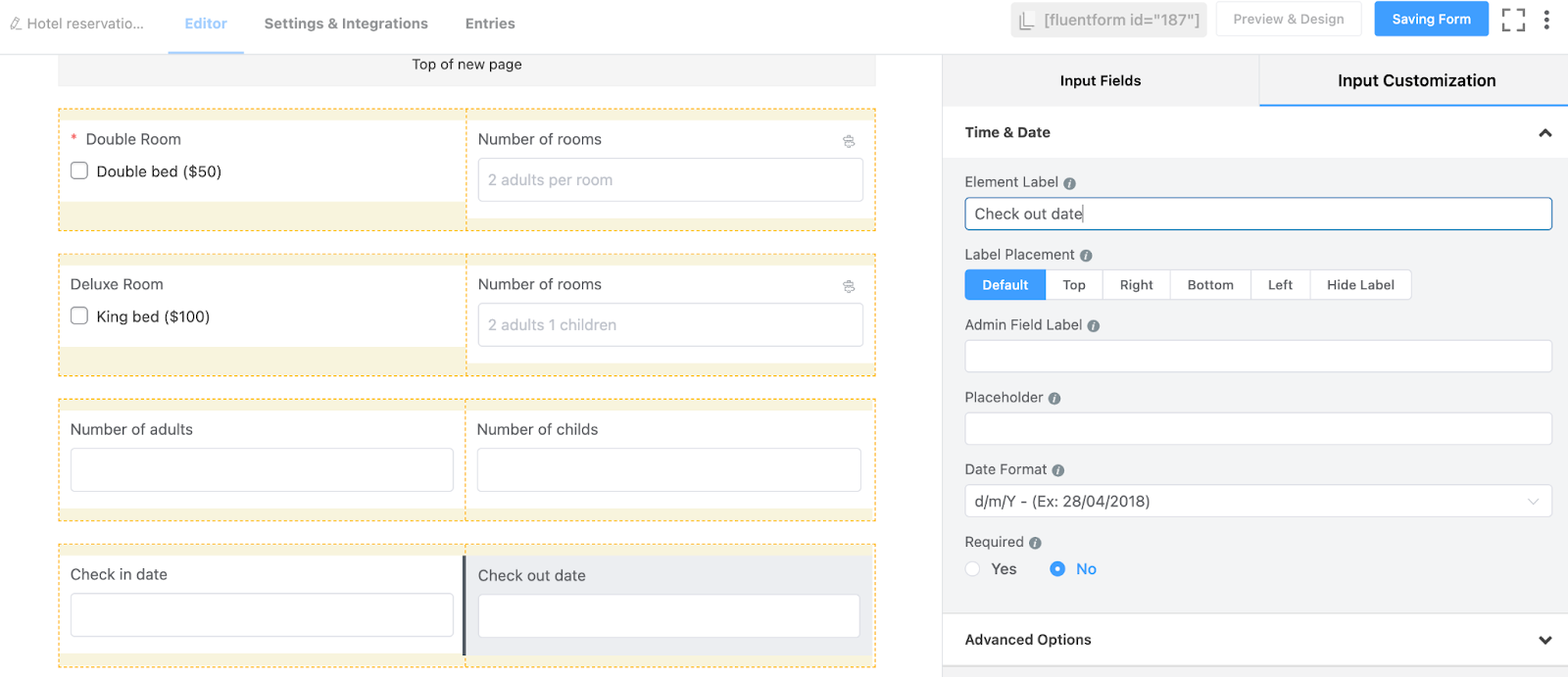Switch to the Input Fields tab

pos(1100,80)
